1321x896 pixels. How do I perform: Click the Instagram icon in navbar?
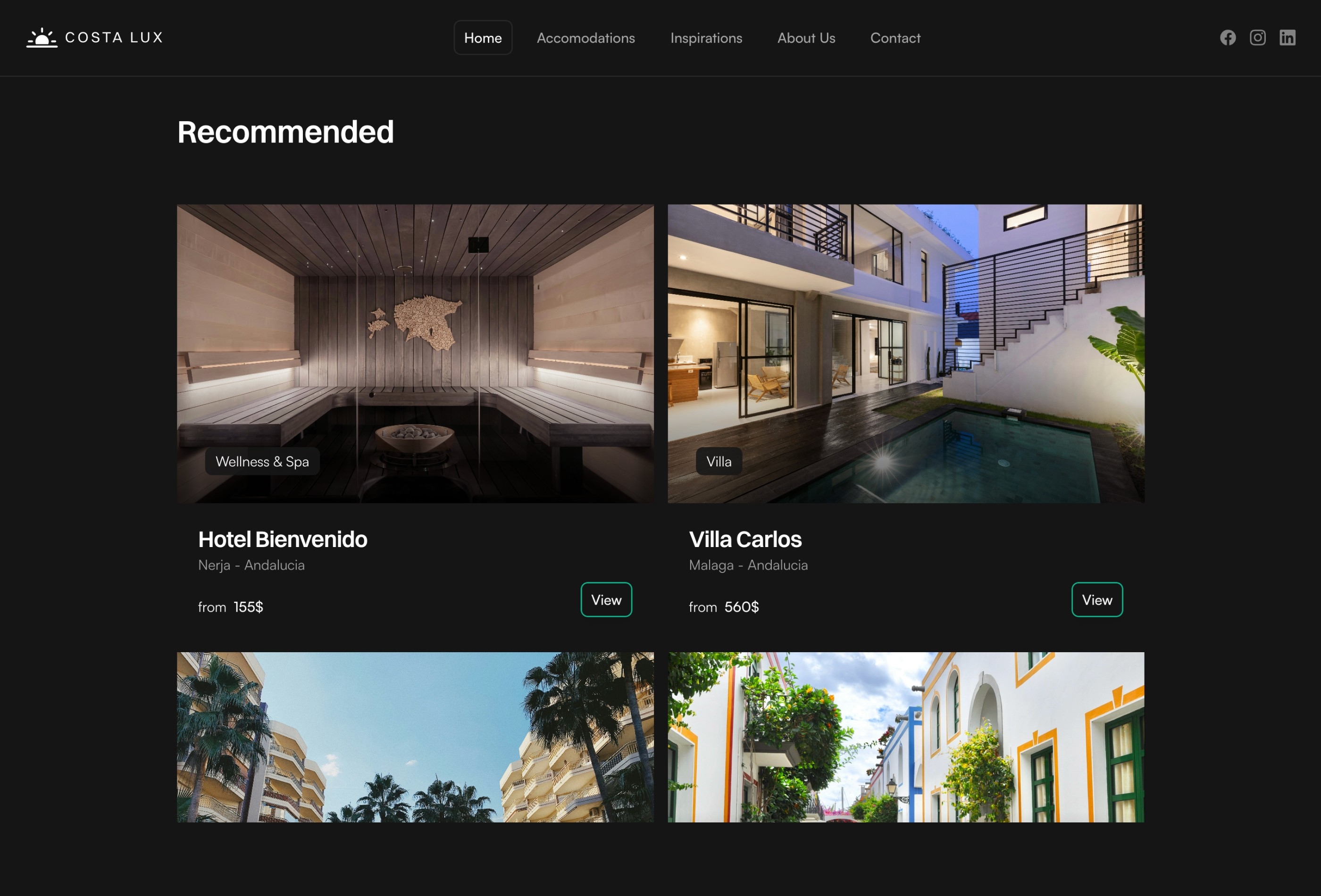coord(1258,37)
